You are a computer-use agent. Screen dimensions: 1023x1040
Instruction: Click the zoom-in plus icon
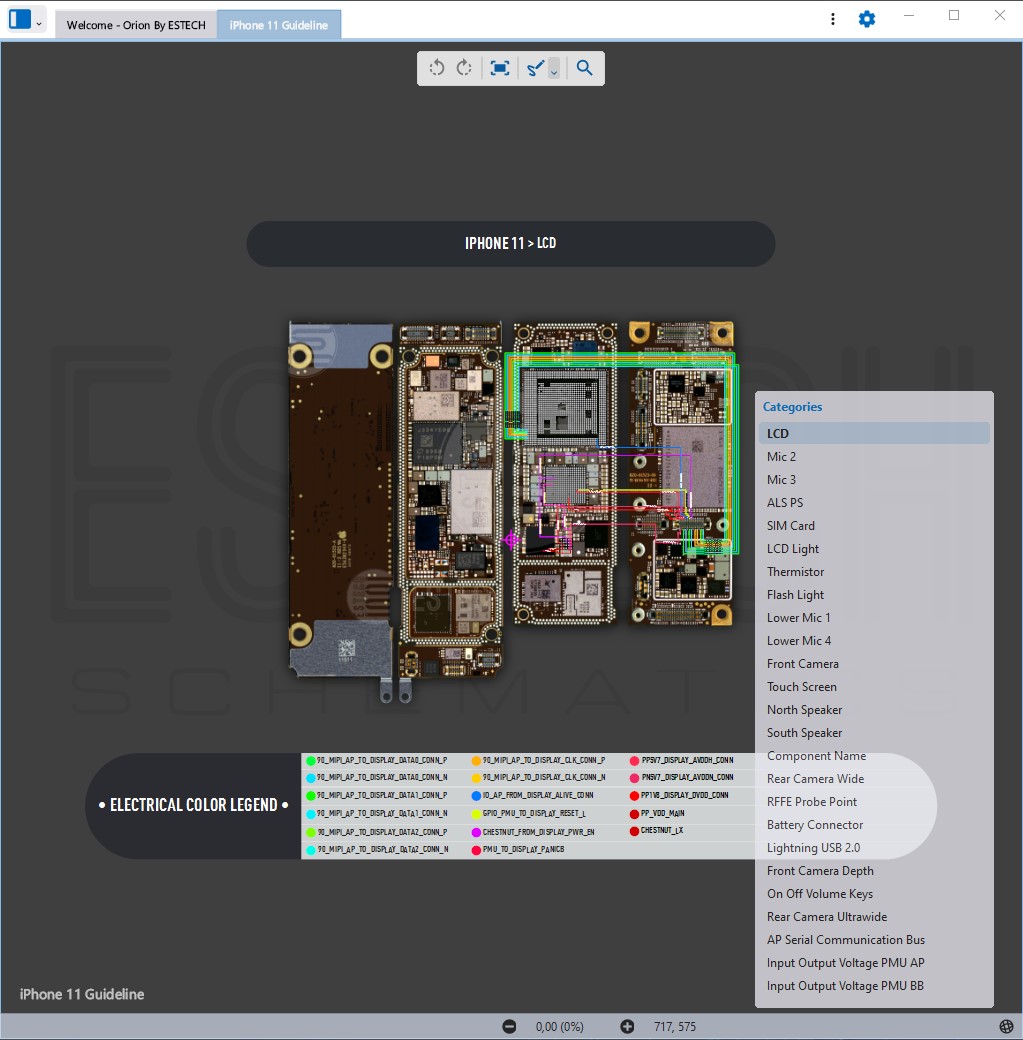click(x=627, y=1027)
